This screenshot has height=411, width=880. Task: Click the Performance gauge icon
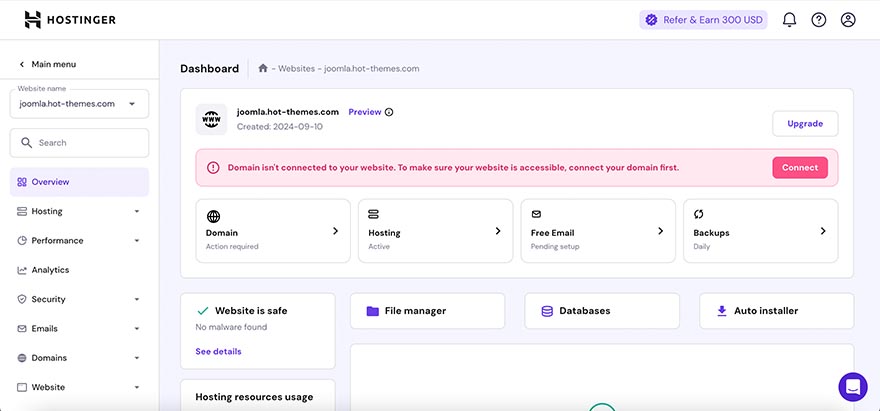click(x=22, y=240)
